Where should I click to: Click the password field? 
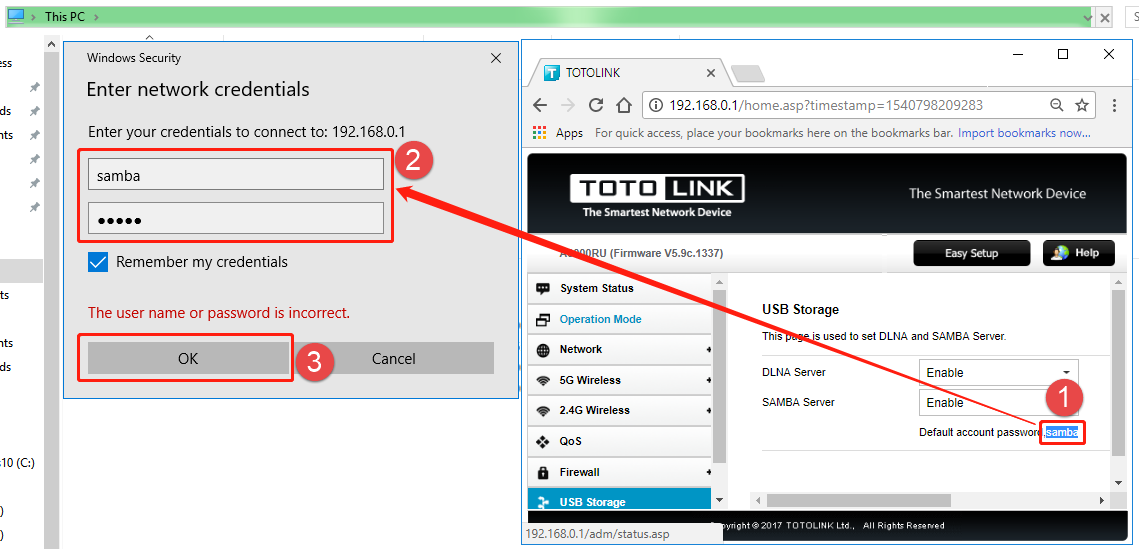pyautogui.click(x=235, y=219)
